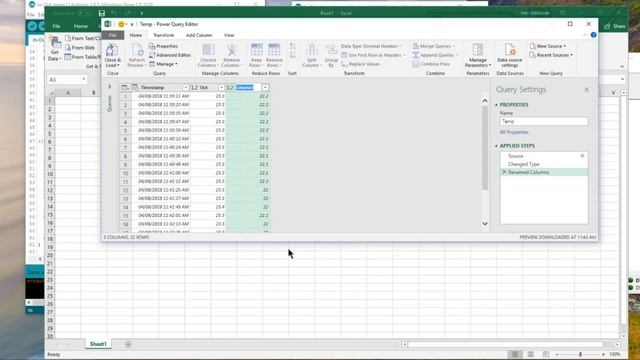
Task: Open the New Source dropdown
Action: click(x=548, y=46)
